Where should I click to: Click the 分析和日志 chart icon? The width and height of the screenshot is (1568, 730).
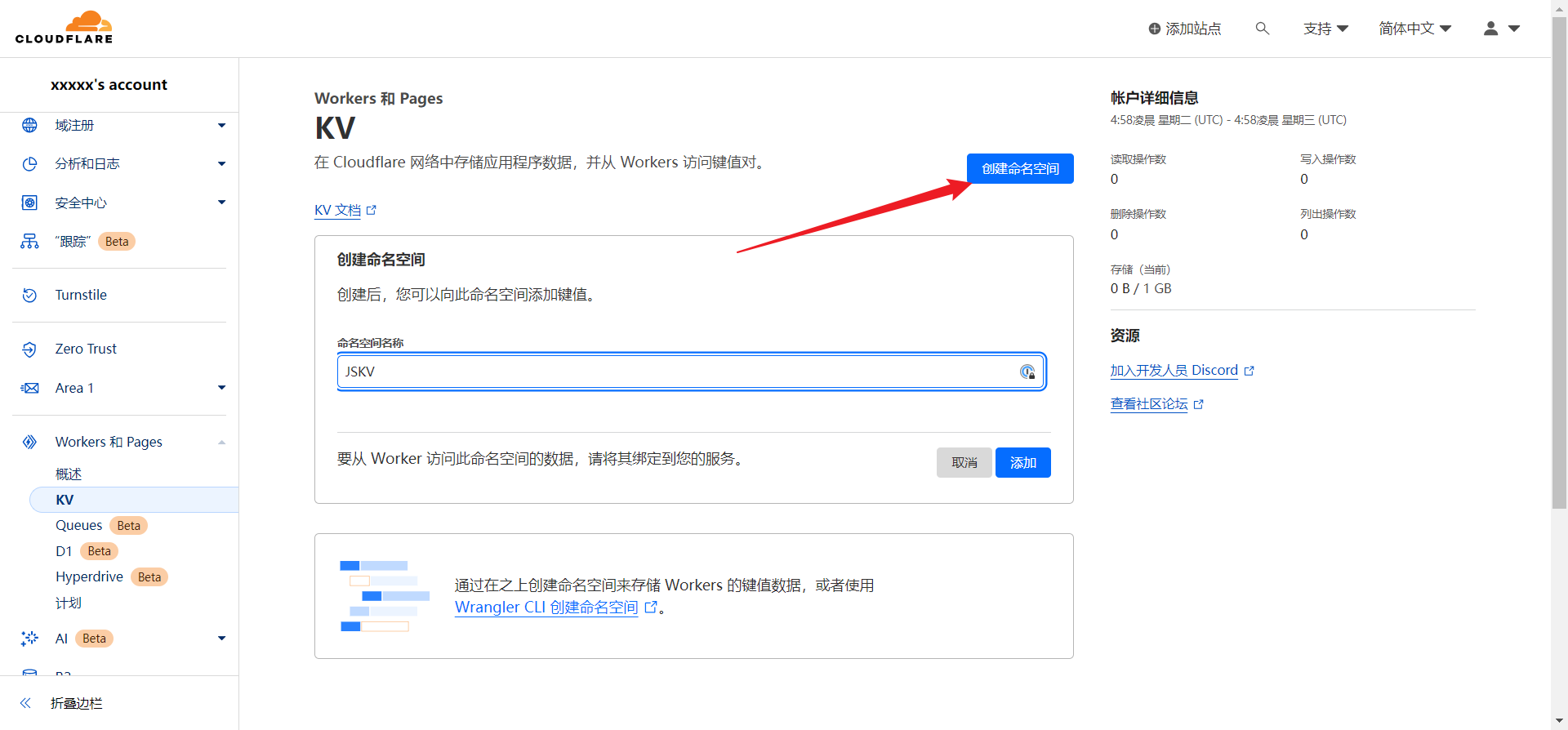click(29, 164)
